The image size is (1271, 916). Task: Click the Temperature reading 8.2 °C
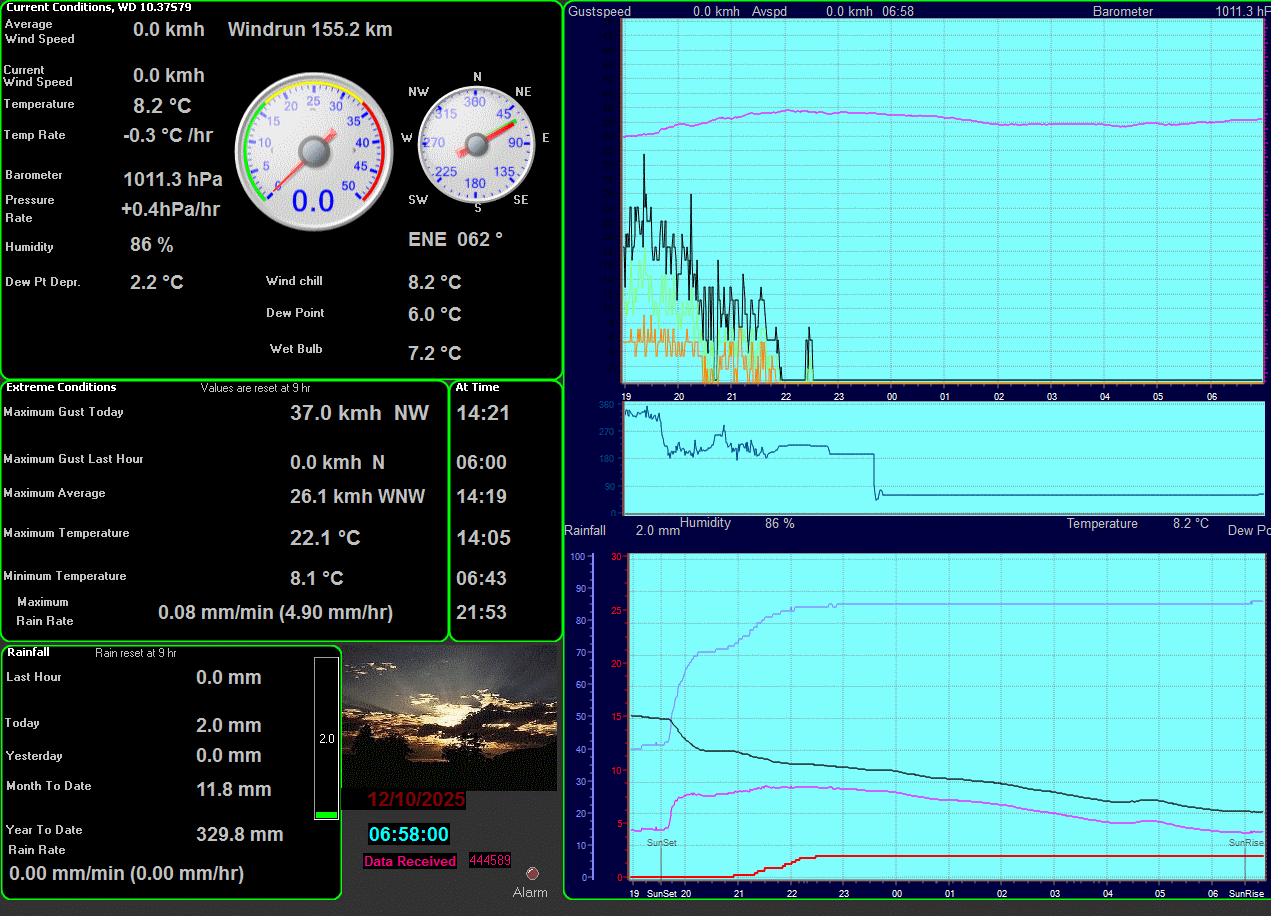162,106
